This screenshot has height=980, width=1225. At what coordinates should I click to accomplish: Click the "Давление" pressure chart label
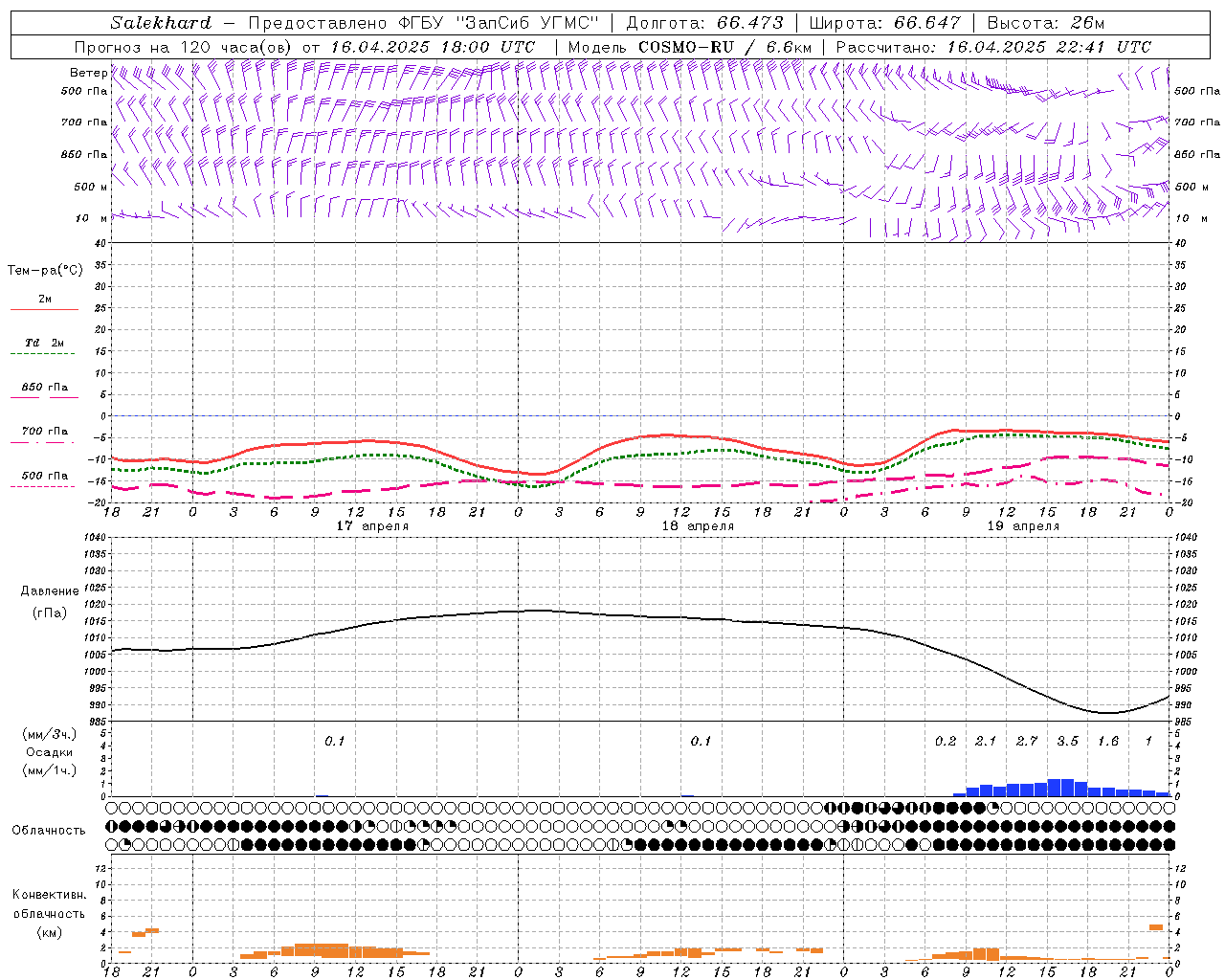pyautogui.click(x=50, y=591)
